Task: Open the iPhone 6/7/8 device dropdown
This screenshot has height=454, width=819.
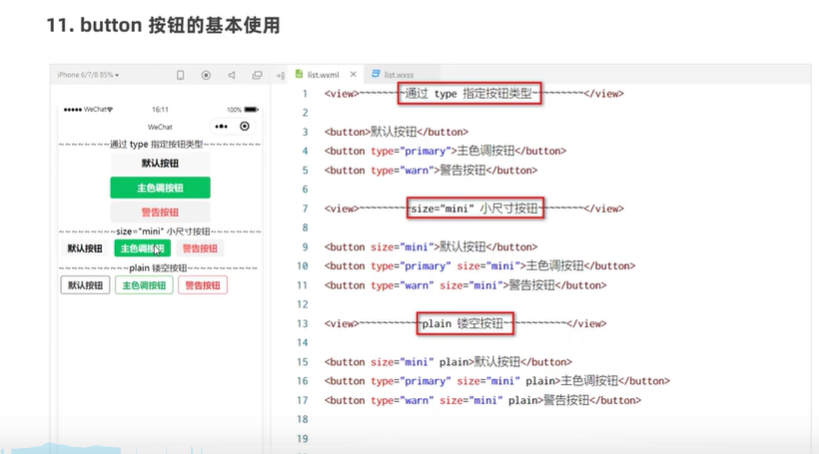Action: 88,75
